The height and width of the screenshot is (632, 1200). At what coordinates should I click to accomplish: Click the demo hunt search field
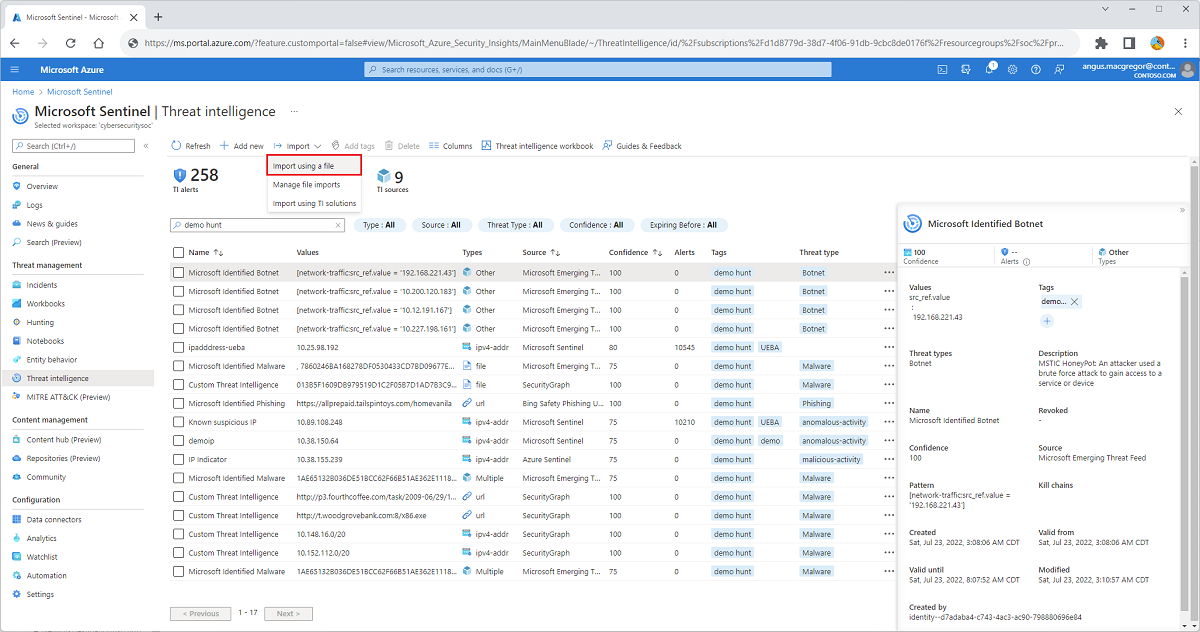(x=257, y=225)
